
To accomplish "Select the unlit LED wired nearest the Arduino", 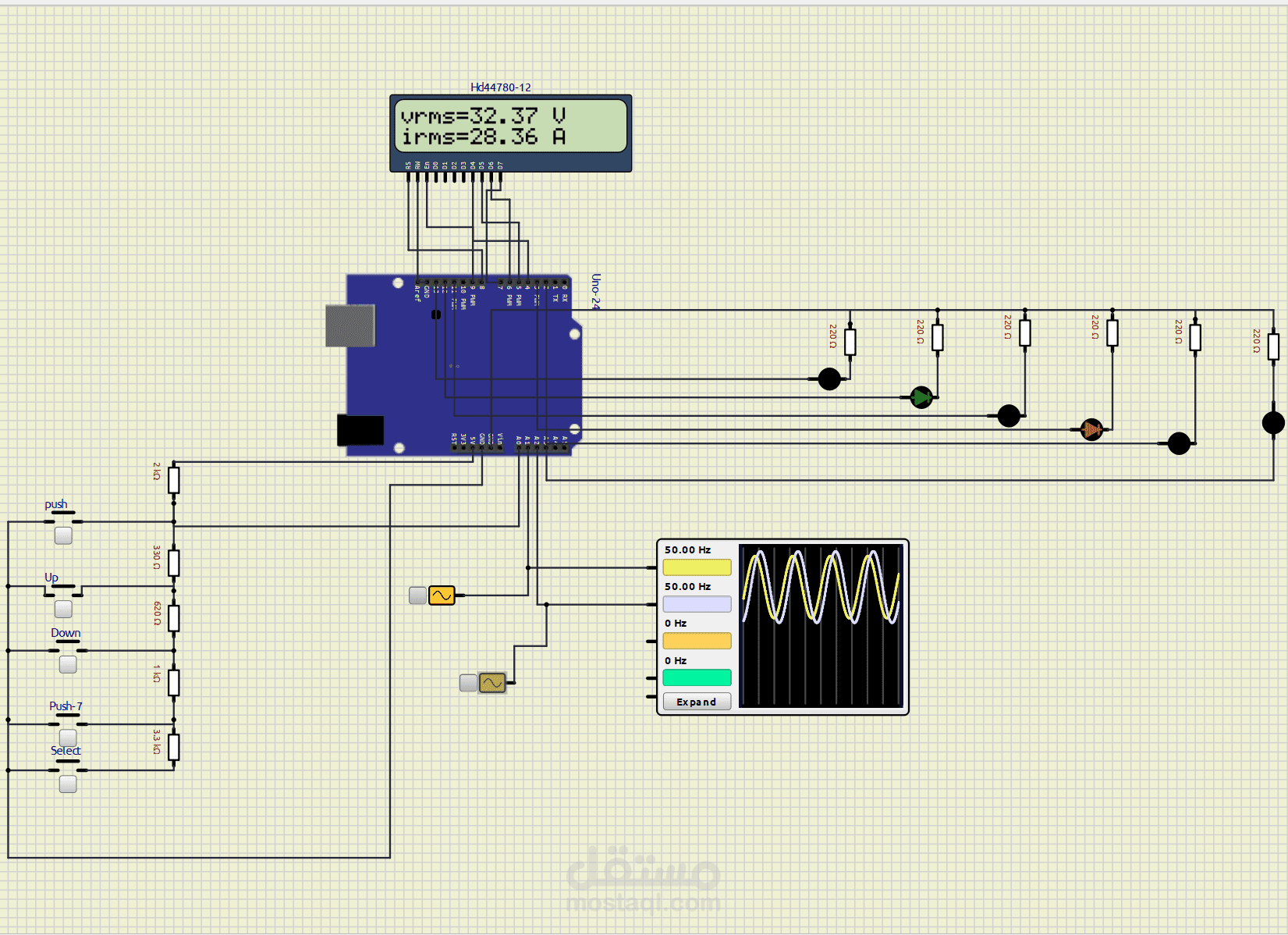I will click(x=829, y=379).
